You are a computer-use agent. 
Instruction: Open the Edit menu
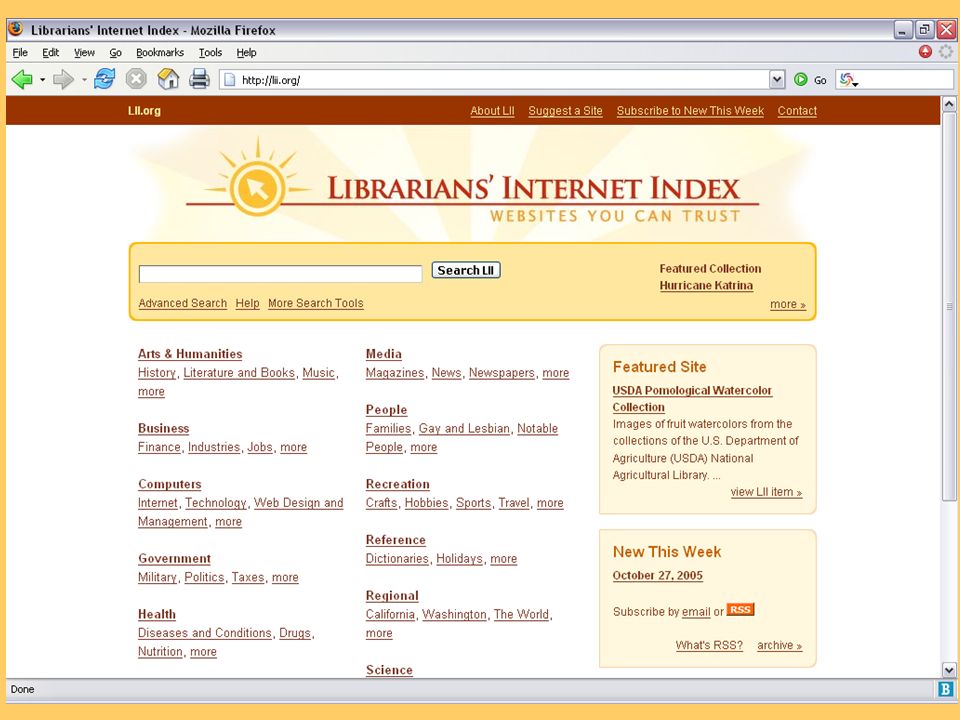(50, 53)
